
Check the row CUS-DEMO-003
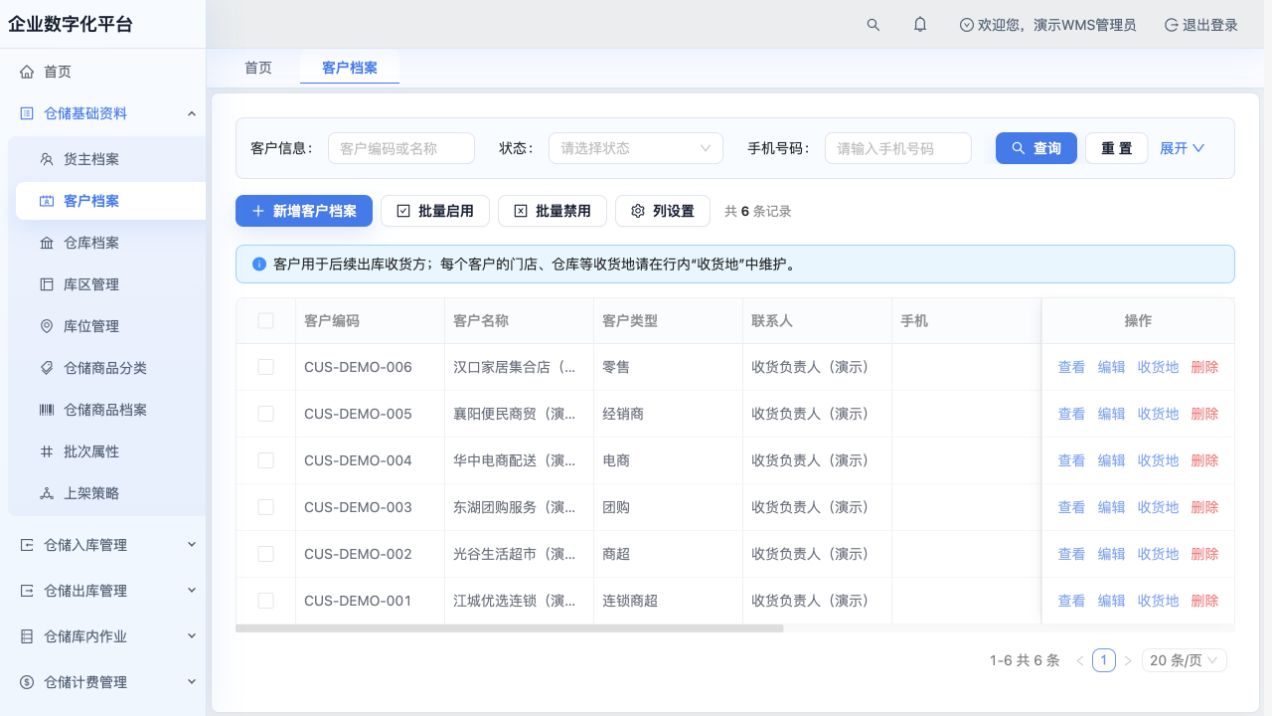(x=265, y=507)
